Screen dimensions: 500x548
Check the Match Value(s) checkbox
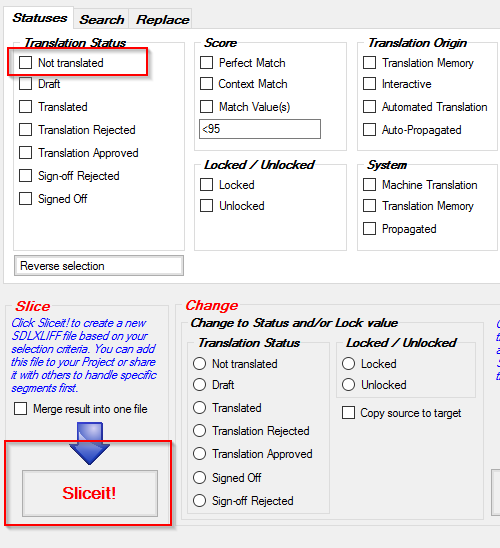click(206, 107)
